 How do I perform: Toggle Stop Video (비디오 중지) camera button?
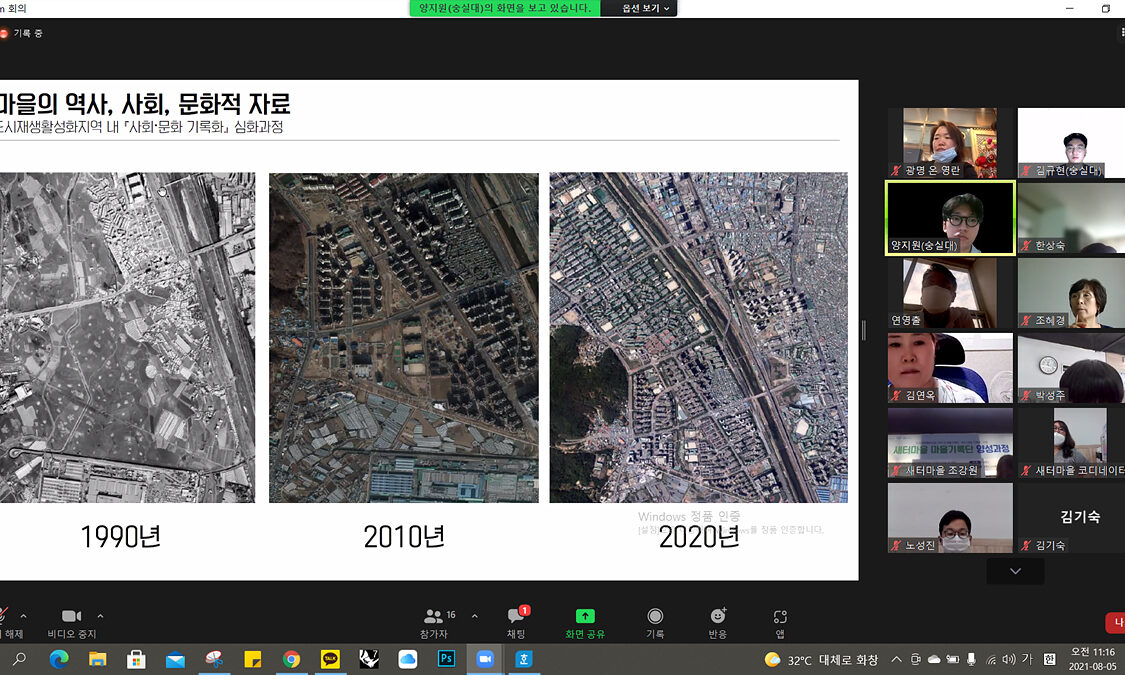(x=71, y=622)
